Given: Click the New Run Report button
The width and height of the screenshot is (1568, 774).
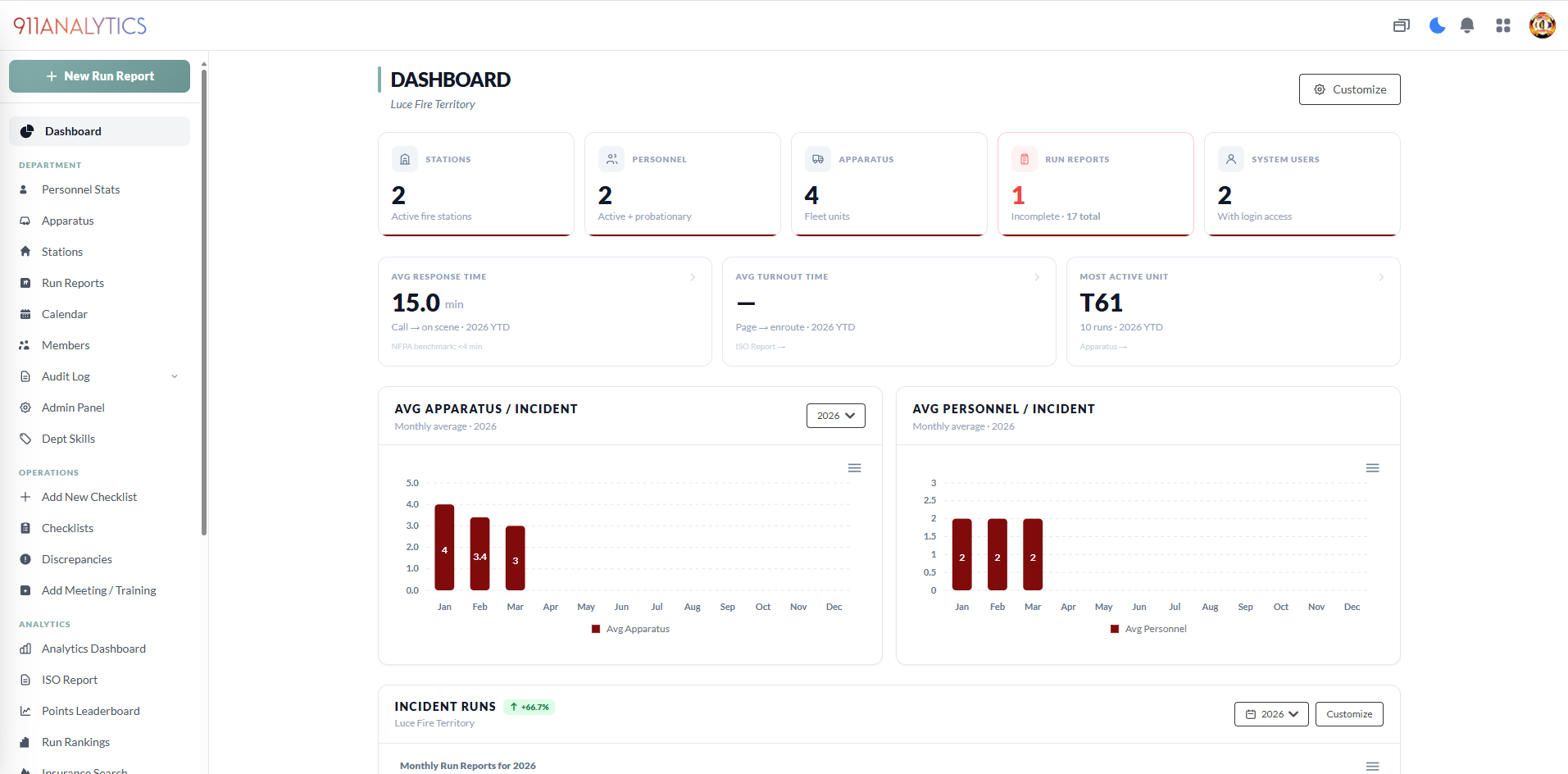Looking at the screenshot, I should (99, 75).
